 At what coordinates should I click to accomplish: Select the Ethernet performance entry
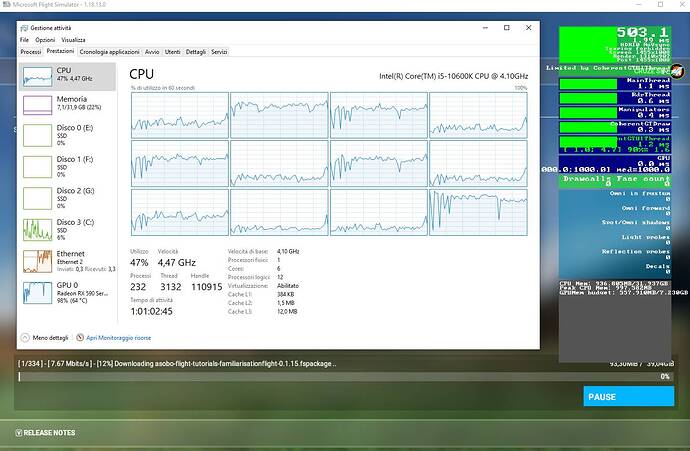(x=68, y=261)
